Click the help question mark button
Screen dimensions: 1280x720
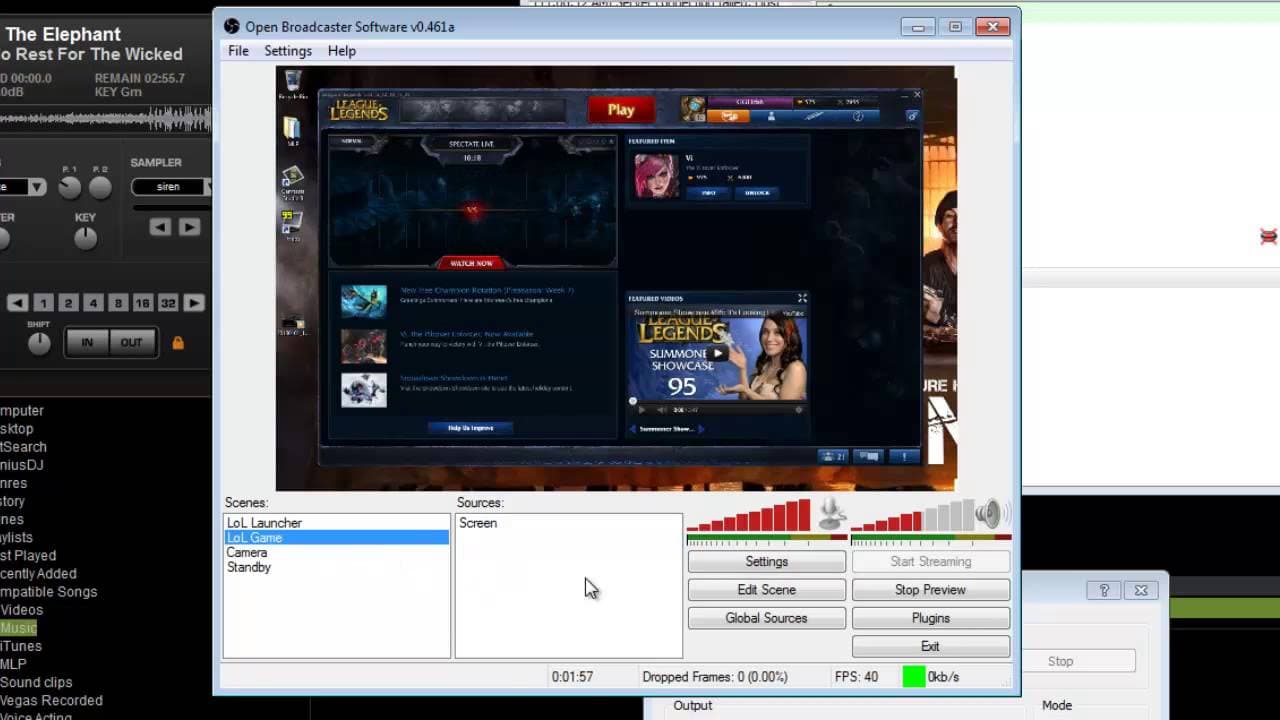coord(1104,591)
